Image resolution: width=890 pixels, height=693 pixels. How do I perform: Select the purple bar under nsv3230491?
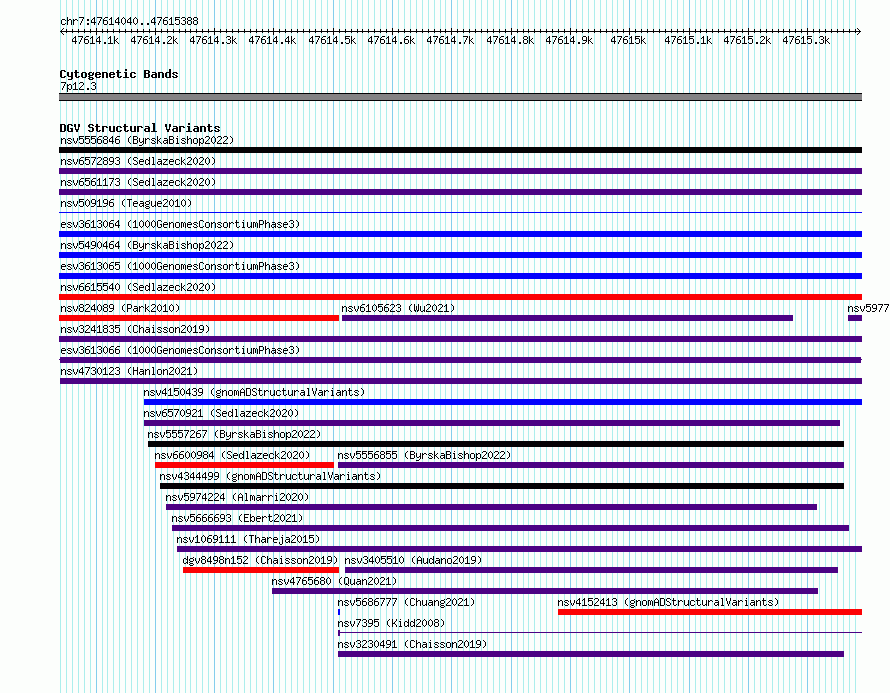(x=591, y=654)
